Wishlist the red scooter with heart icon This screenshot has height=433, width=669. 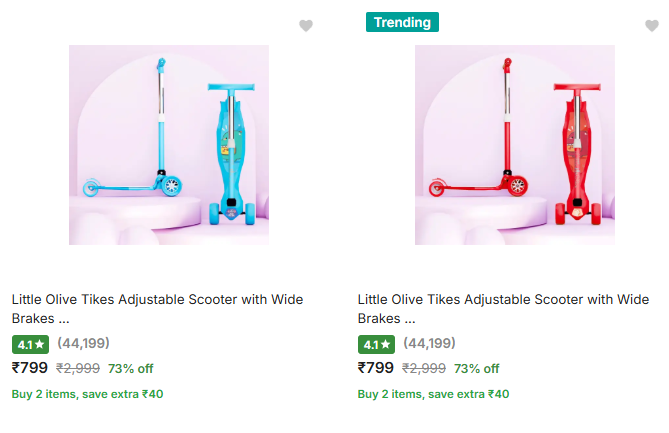[x=652, y=26]
